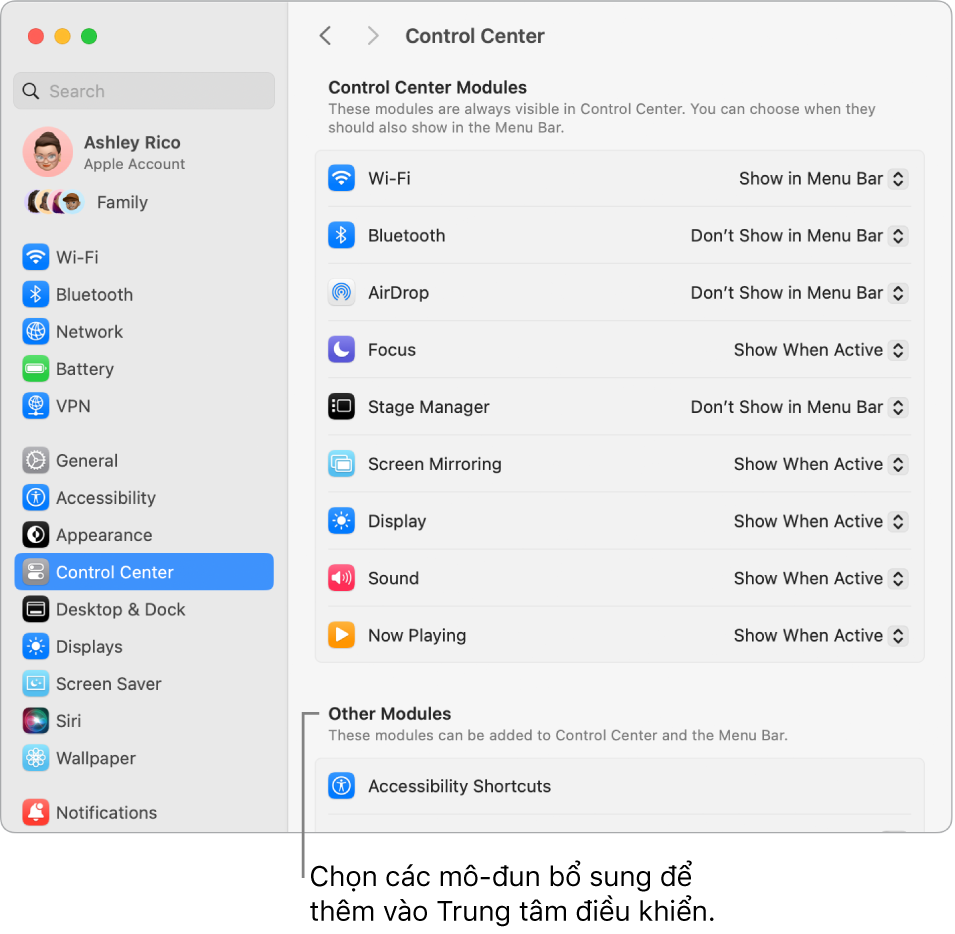Click the Appearance icon in the sidebar
The height and width of the screenshot is (934, 955).
point(35,535)
